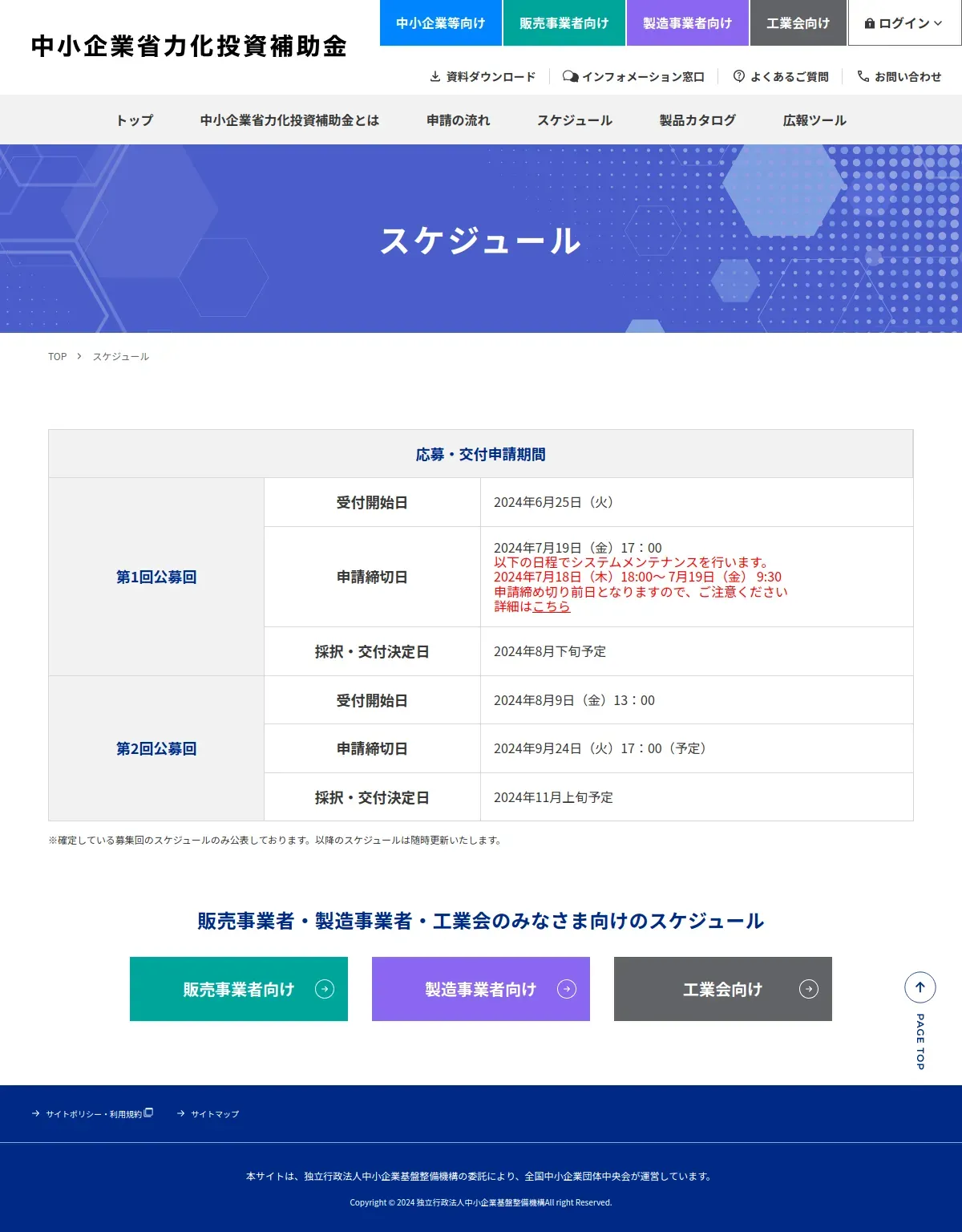Select スケジュール in the navigation bar
Viewport: 962px width, 1232px height.
[575, 120]
